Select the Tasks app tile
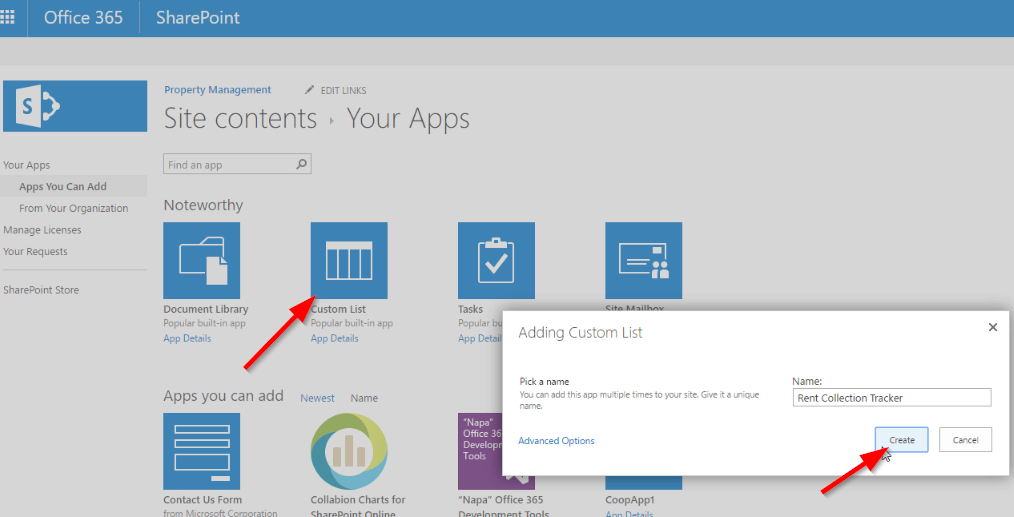The height and width of the screenshot is (517, 1014). click(497, 261)
